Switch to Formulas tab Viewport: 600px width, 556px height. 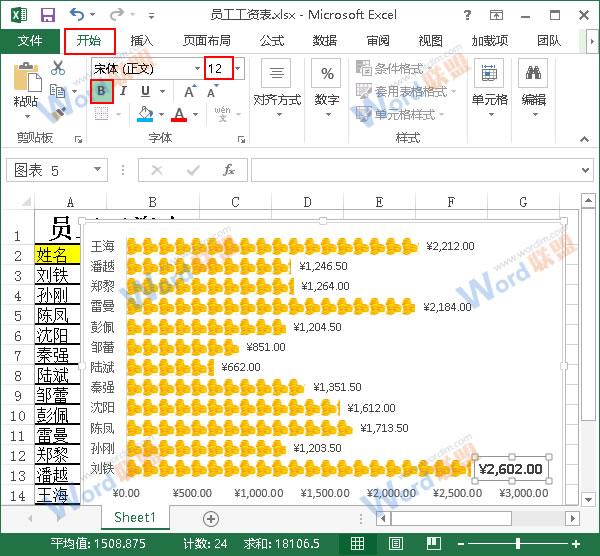pyautogui.click(x=272, y=41)
